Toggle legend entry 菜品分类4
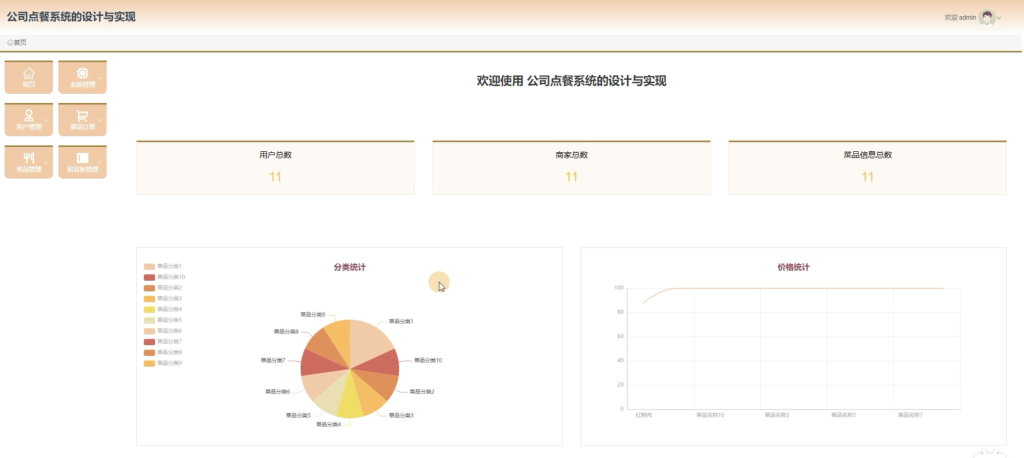 point(163,309)
